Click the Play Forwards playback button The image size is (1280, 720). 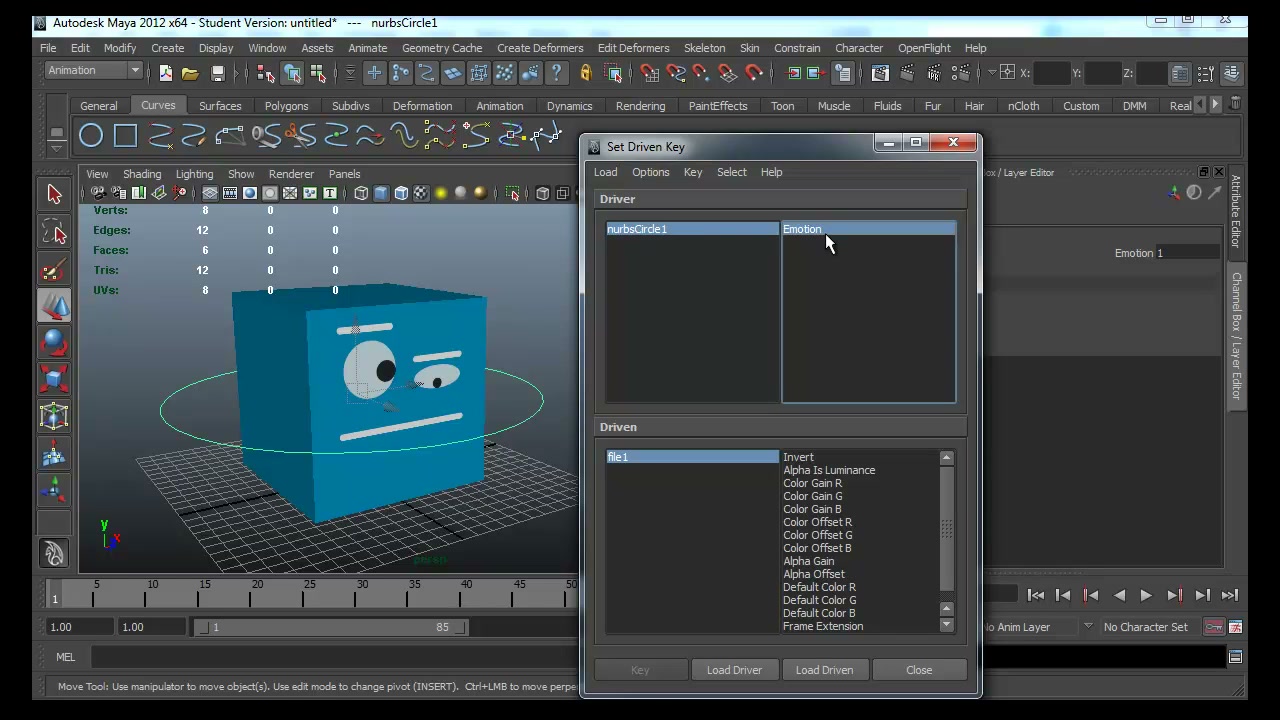(x=1146, y=595)
